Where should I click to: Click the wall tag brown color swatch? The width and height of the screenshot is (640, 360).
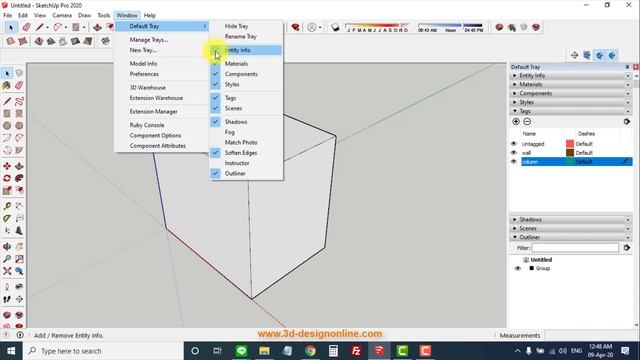570,153
